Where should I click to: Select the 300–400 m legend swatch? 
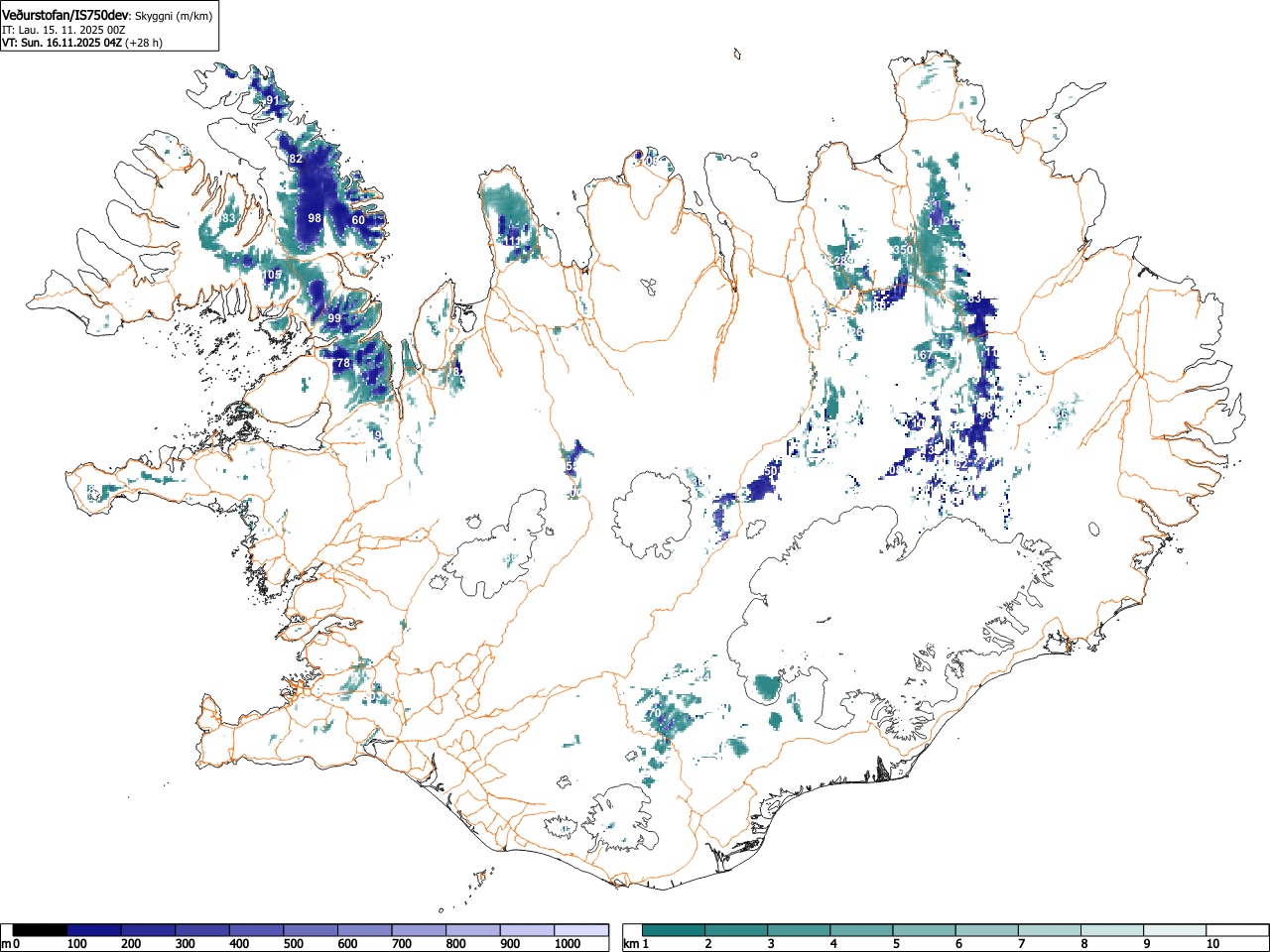tap(202, 930)
